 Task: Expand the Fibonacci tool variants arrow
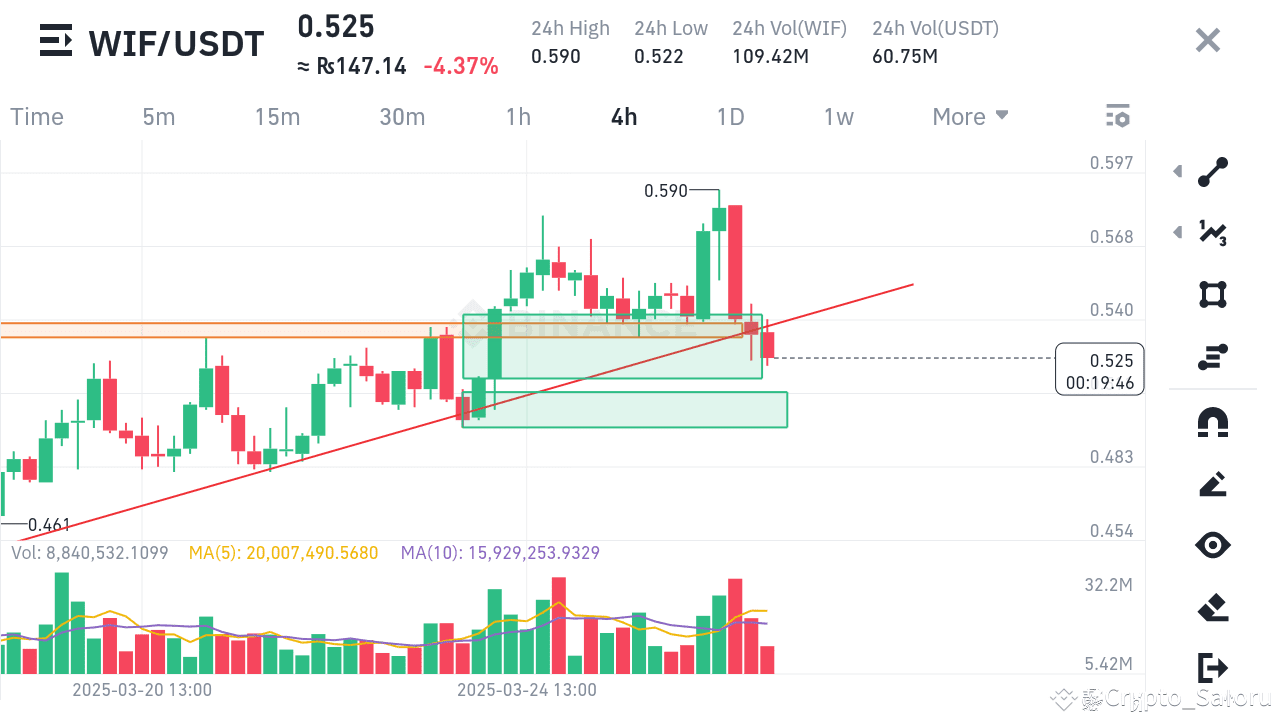tap(1176, 233)
